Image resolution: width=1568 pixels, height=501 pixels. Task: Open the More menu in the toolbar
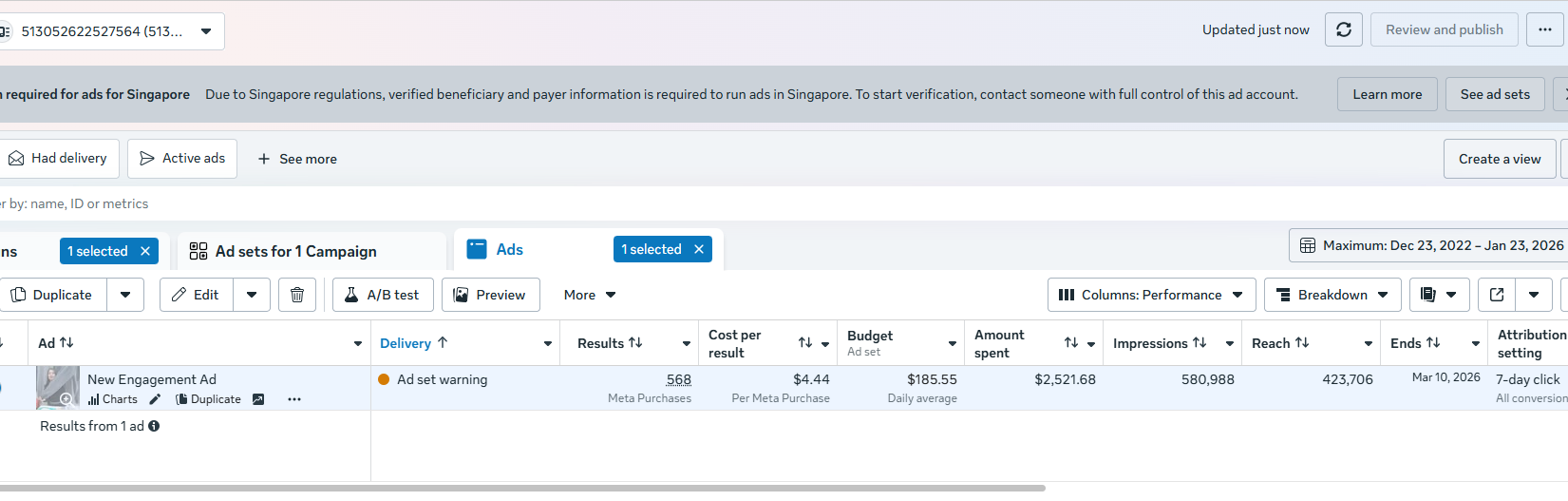pyautogui.click(x=590, y=295)
